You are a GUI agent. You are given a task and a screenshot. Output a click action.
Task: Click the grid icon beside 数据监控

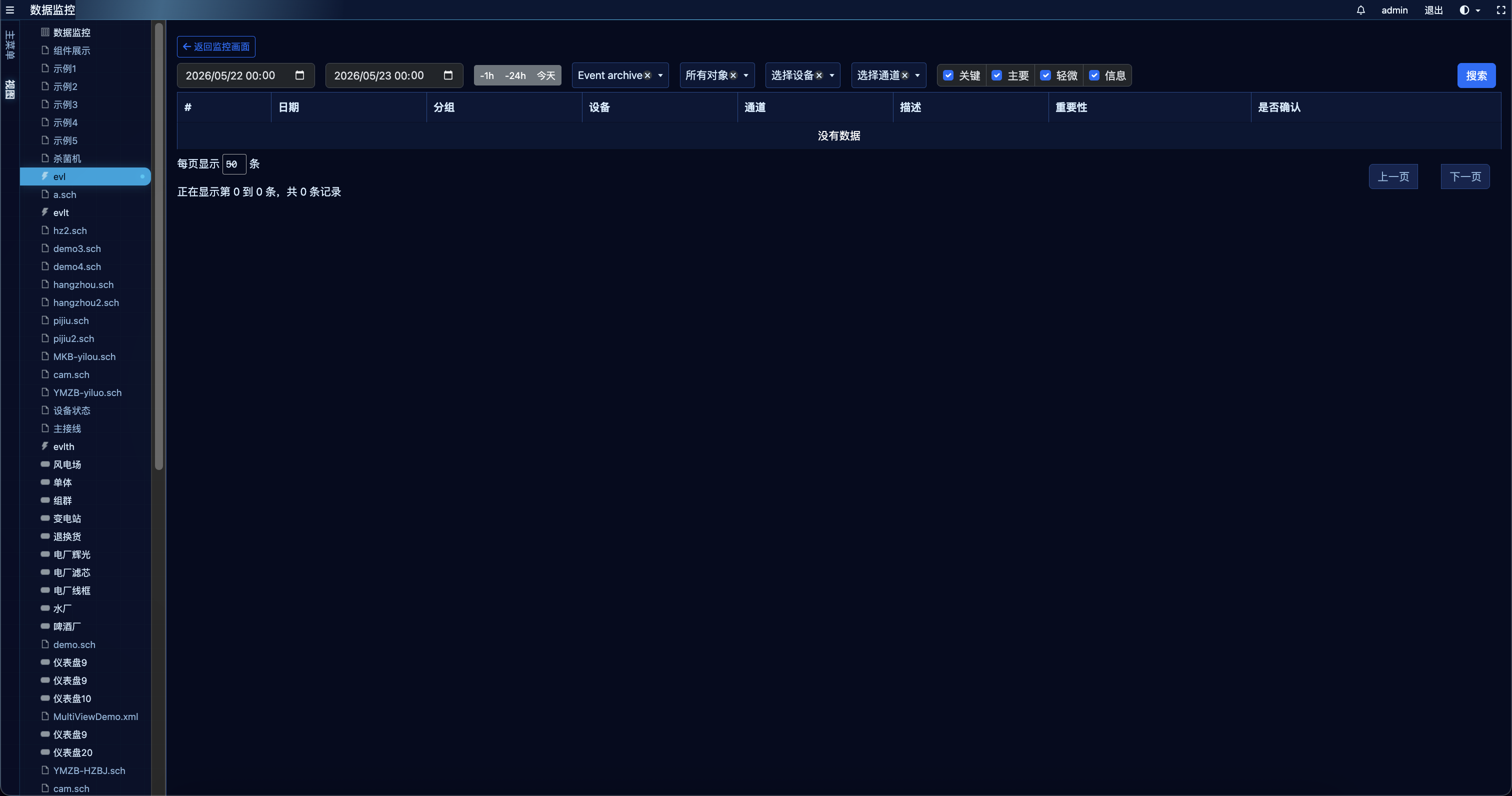[x=44, y=31]
